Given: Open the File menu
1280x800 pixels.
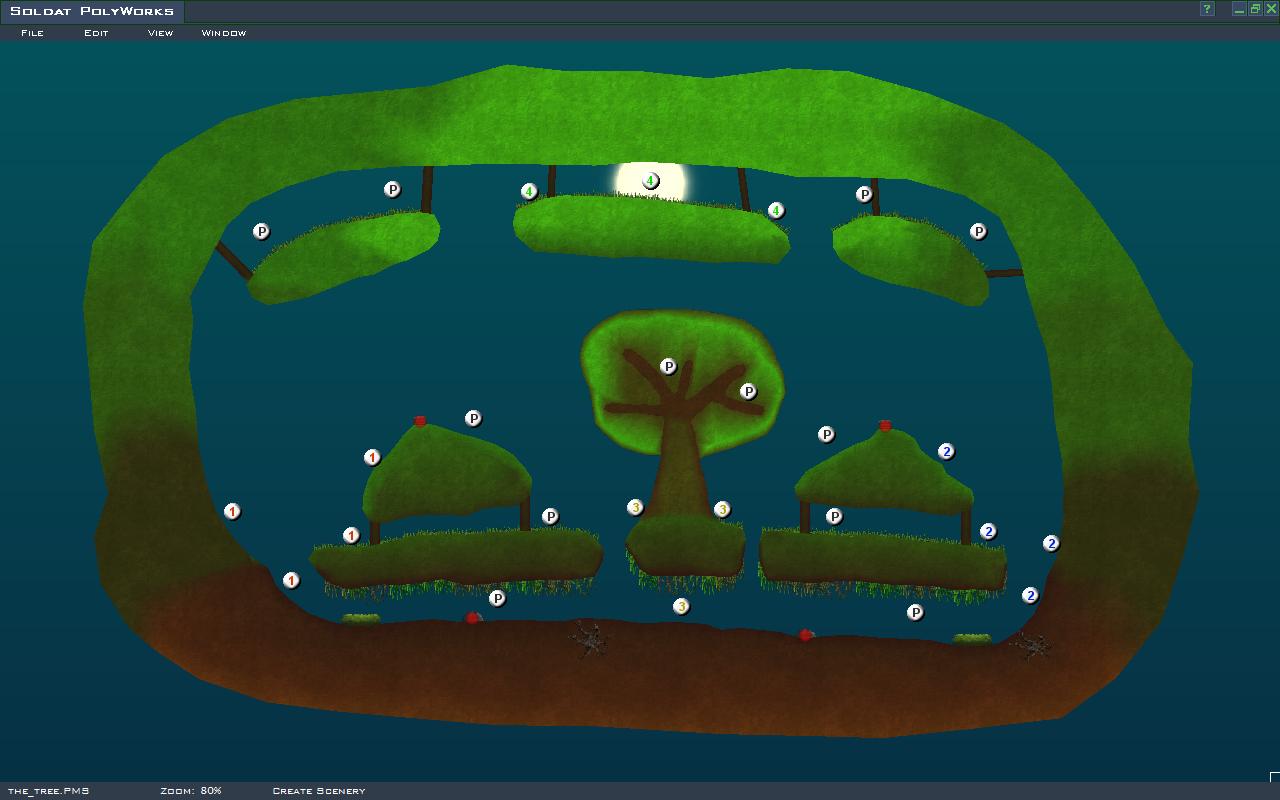Looking at the screenshot, I should (32, 33).
